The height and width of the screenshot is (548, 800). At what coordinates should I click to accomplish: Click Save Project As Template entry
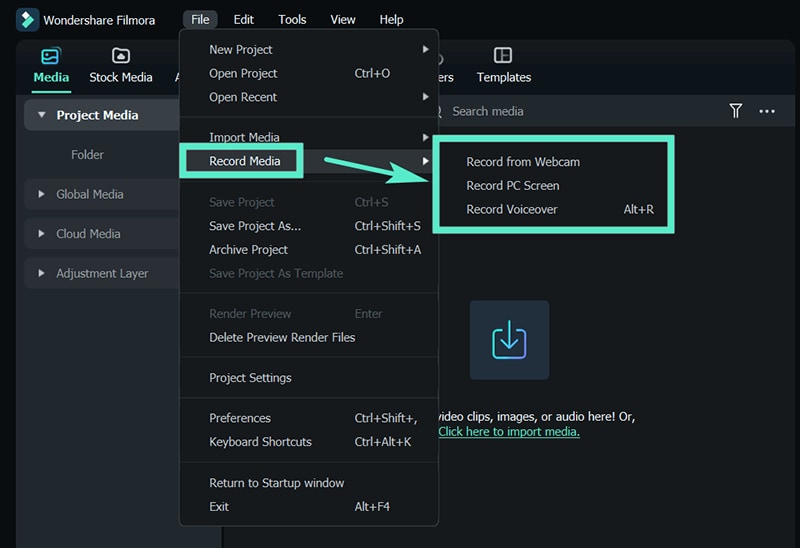(309, 273)
